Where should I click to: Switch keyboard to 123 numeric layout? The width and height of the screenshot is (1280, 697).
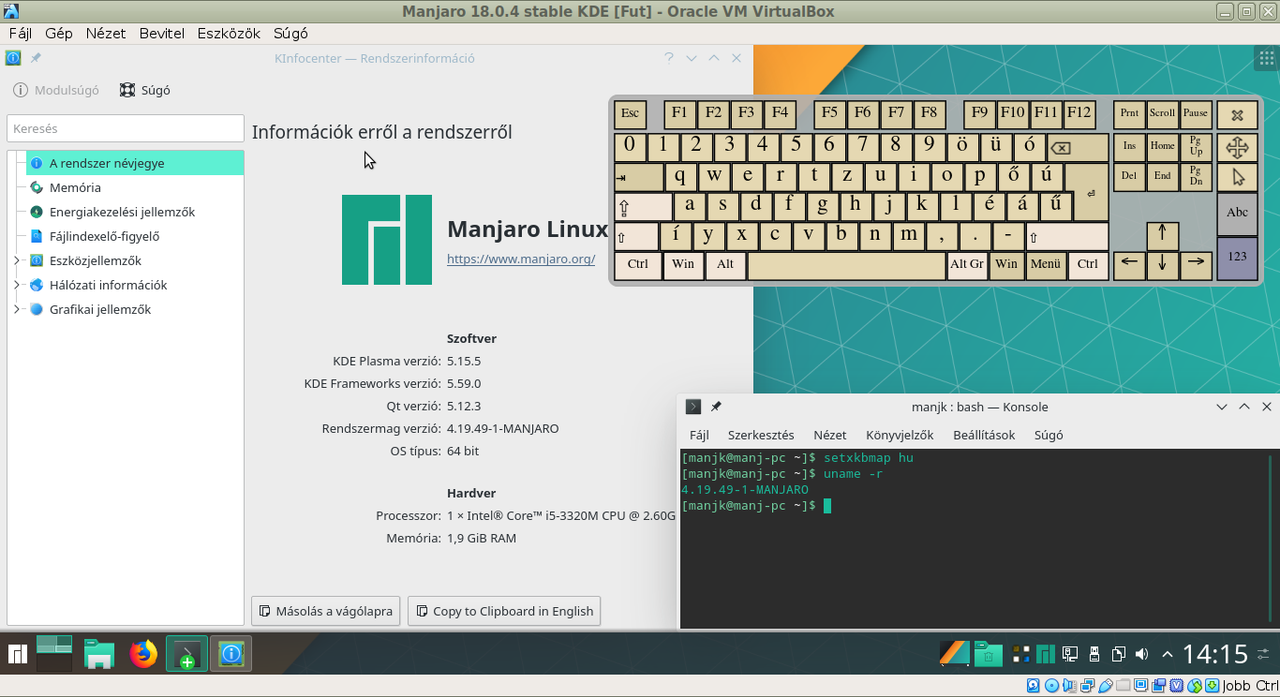pos(1237,257)
